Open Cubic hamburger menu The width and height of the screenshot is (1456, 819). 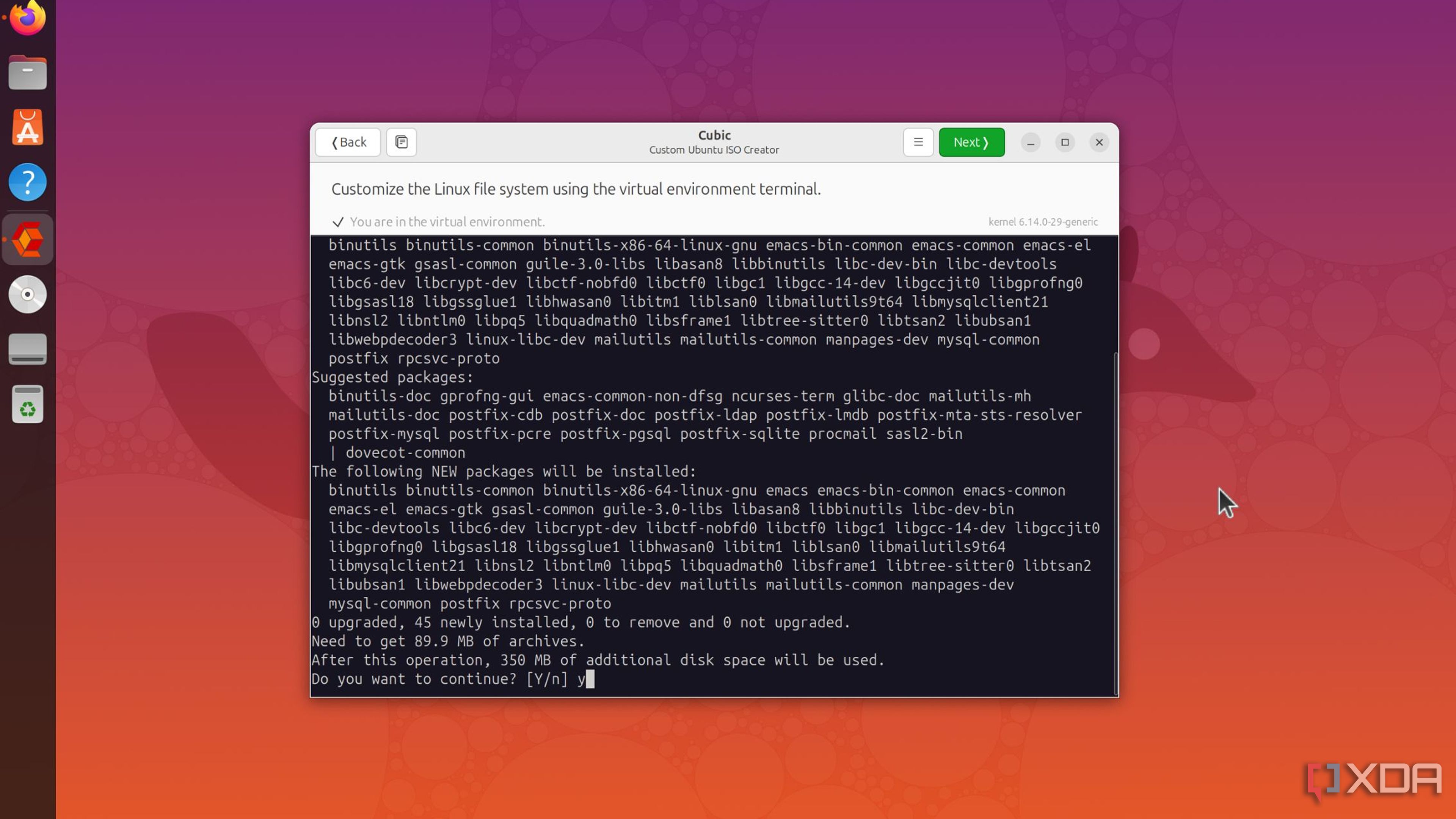pos(918,142)
